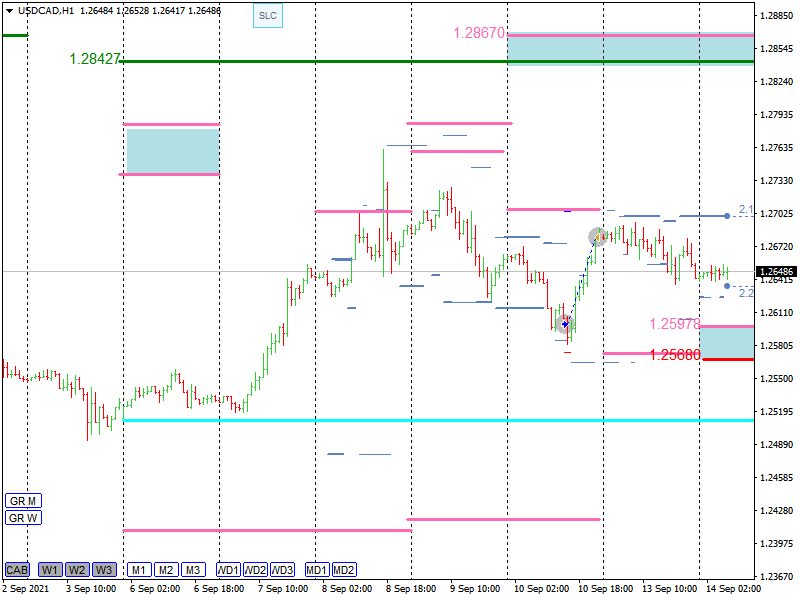Select the cyan zone near 1.25978
800x600 pixels.
click(727, 342)
